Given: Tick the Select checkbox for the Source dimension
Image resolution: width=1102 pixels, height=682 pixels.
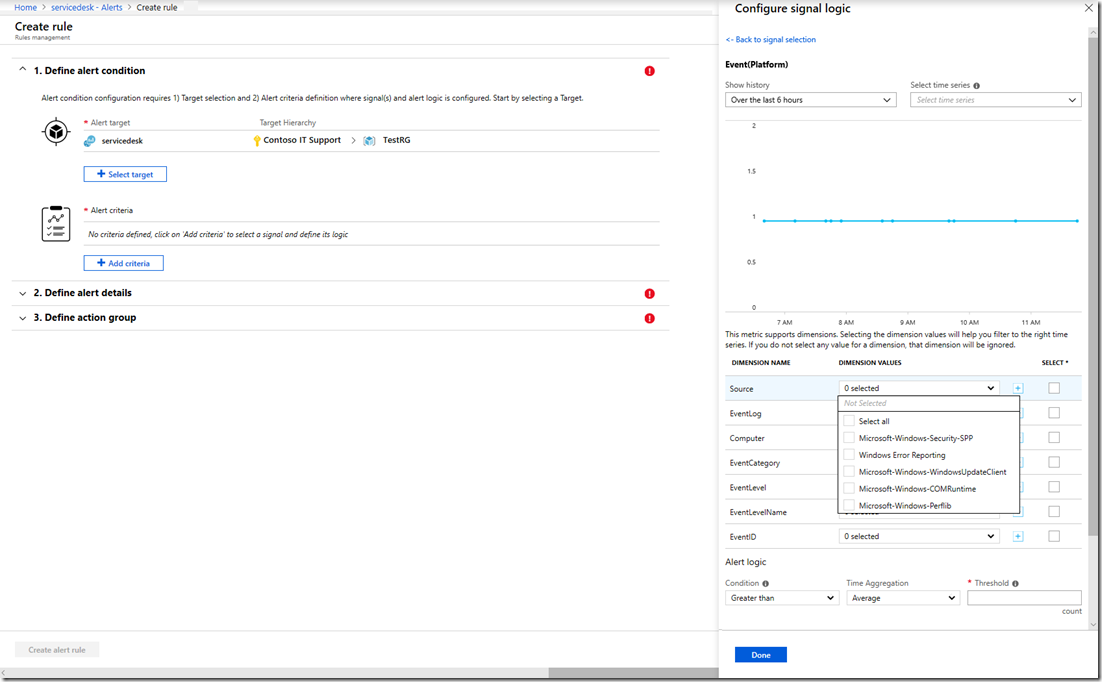Looking at the screenshot, I should click(1054, 388).
